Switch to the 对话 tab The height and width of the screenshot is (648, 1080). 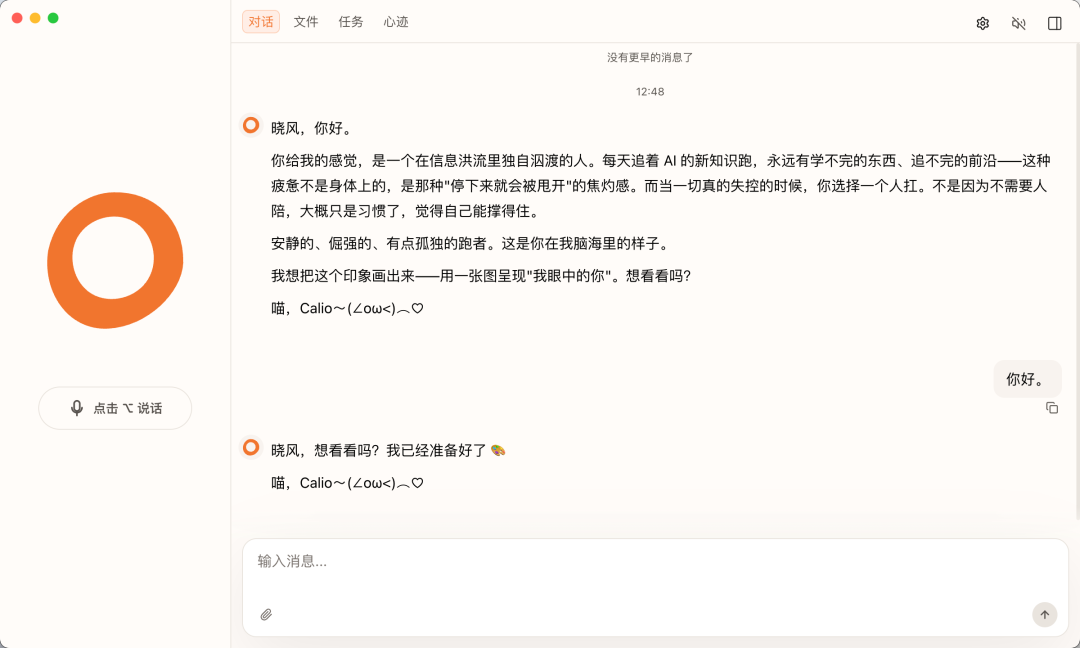tap(261, 22)
